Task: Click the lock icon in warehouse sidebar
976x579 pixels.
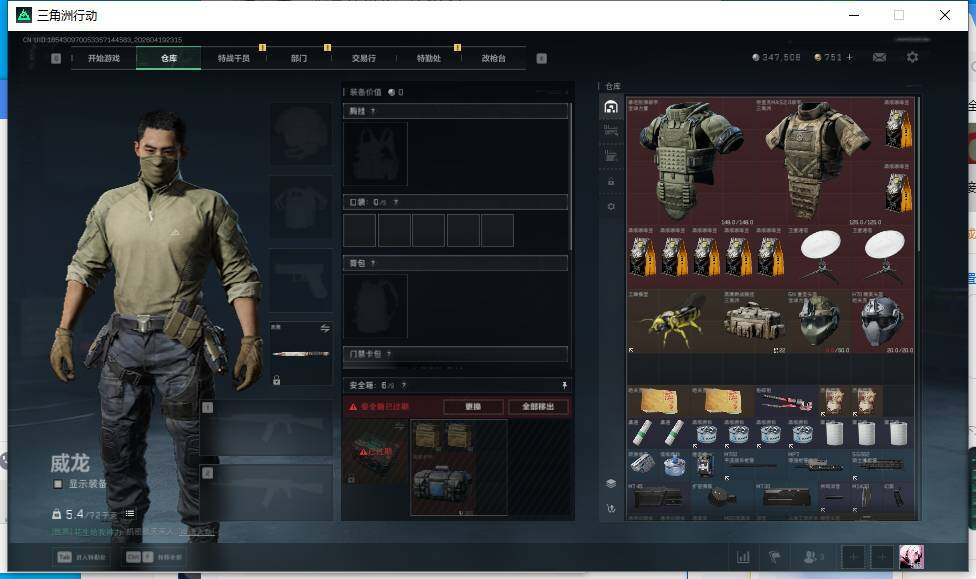Action: pos(611,182)
